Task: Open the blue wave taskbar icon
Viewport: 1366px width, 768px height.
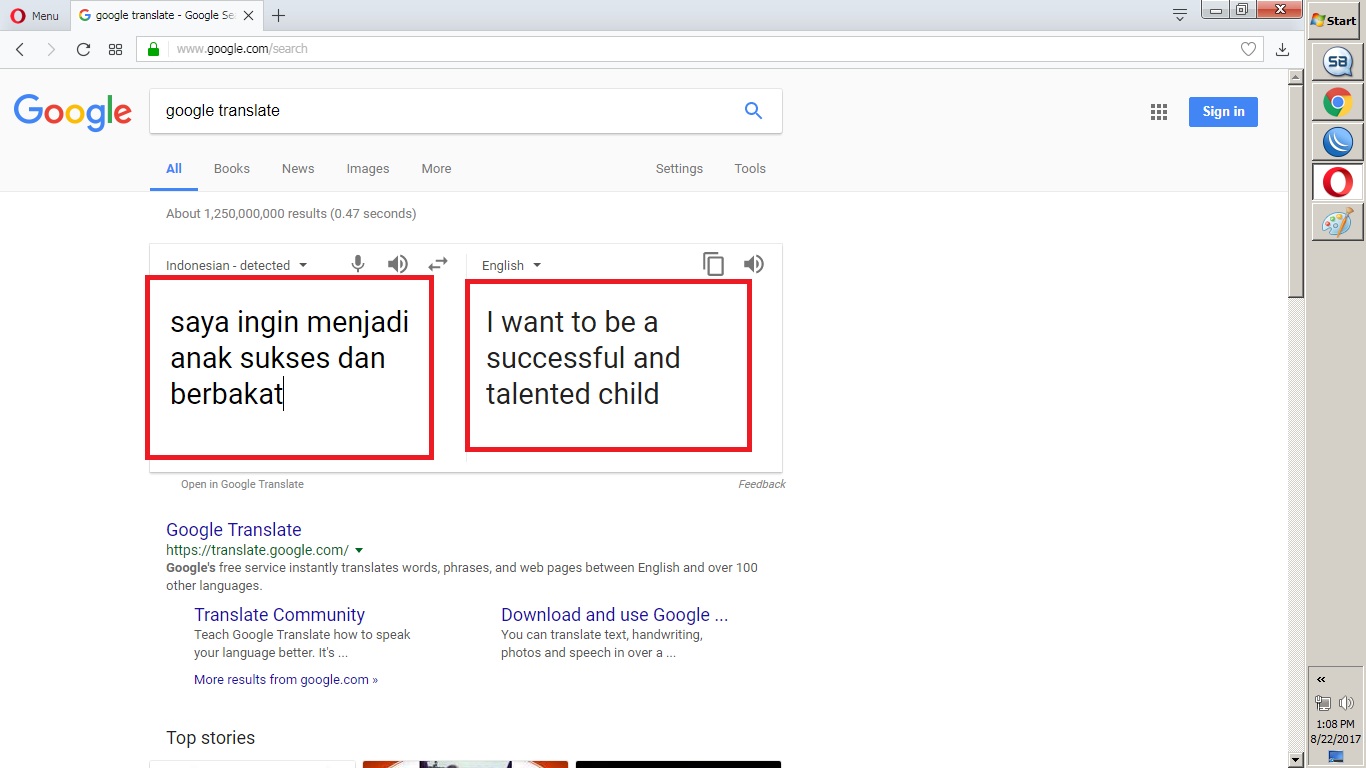Action: point(1337,142)
